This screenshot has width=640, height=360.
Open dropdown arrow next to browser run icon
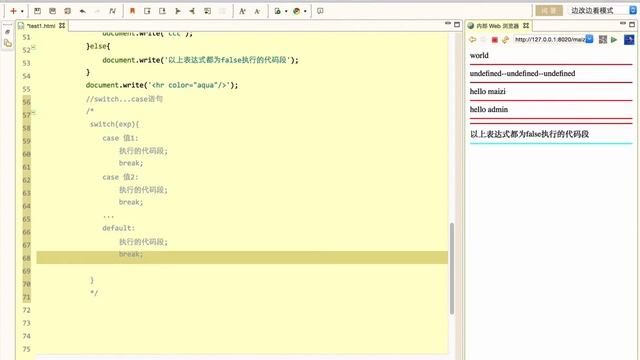[x=305, y=11]
